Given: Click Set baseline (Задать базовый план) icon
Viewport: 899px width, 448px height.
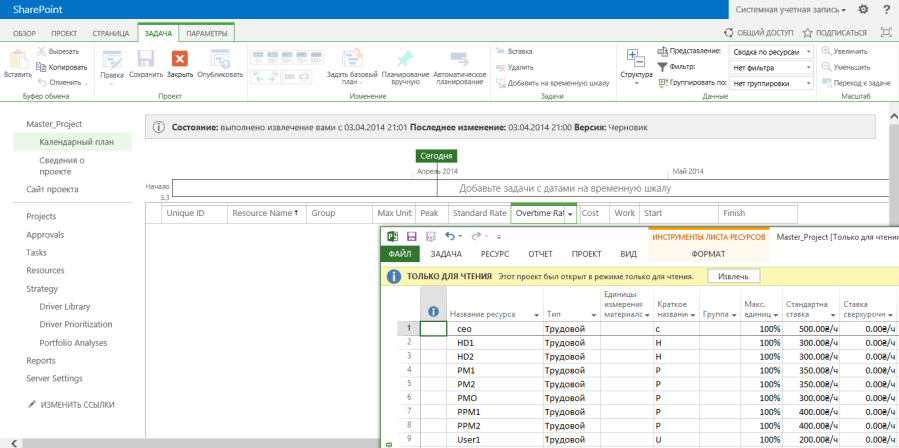Looking at the screenshot, I should (352, 59).
